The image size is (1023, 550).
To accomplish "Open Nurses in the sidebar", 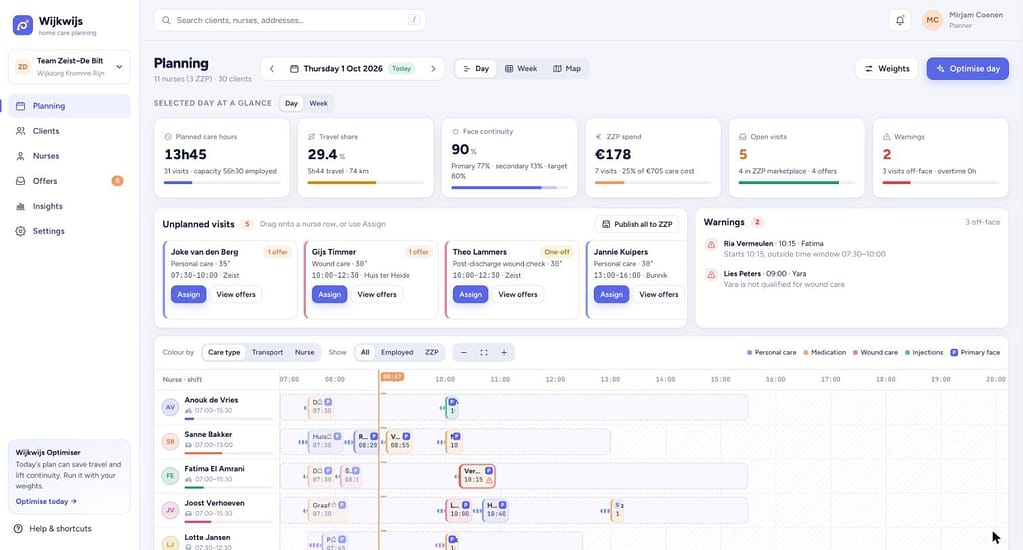I will [x=69, y=156].
